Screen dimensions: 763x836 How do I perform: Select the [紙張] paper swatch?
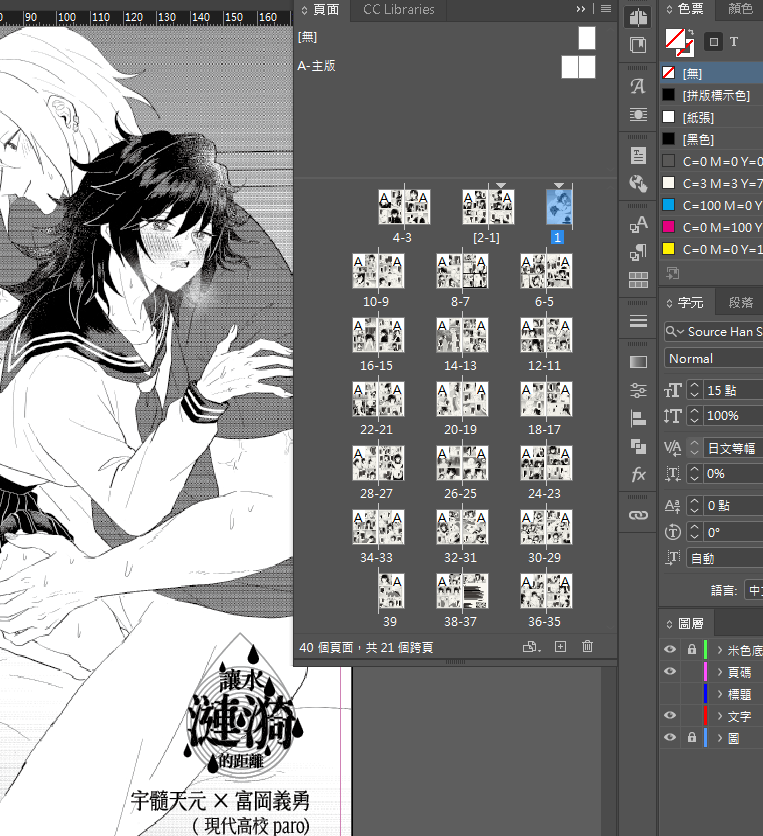click(x=712, y=117)
